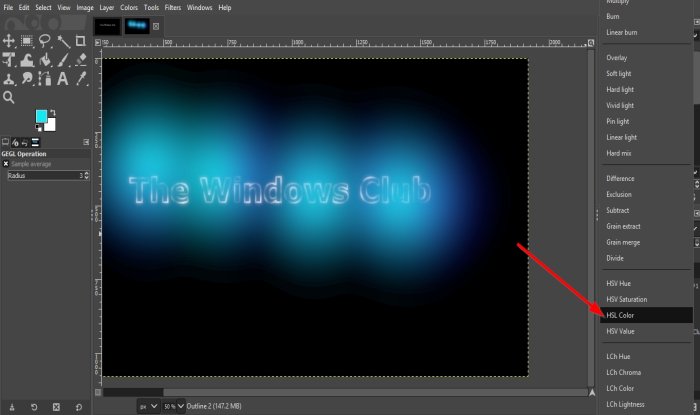Open the Help menu
The width and height of the screenshot is (700, 415).
225,8
